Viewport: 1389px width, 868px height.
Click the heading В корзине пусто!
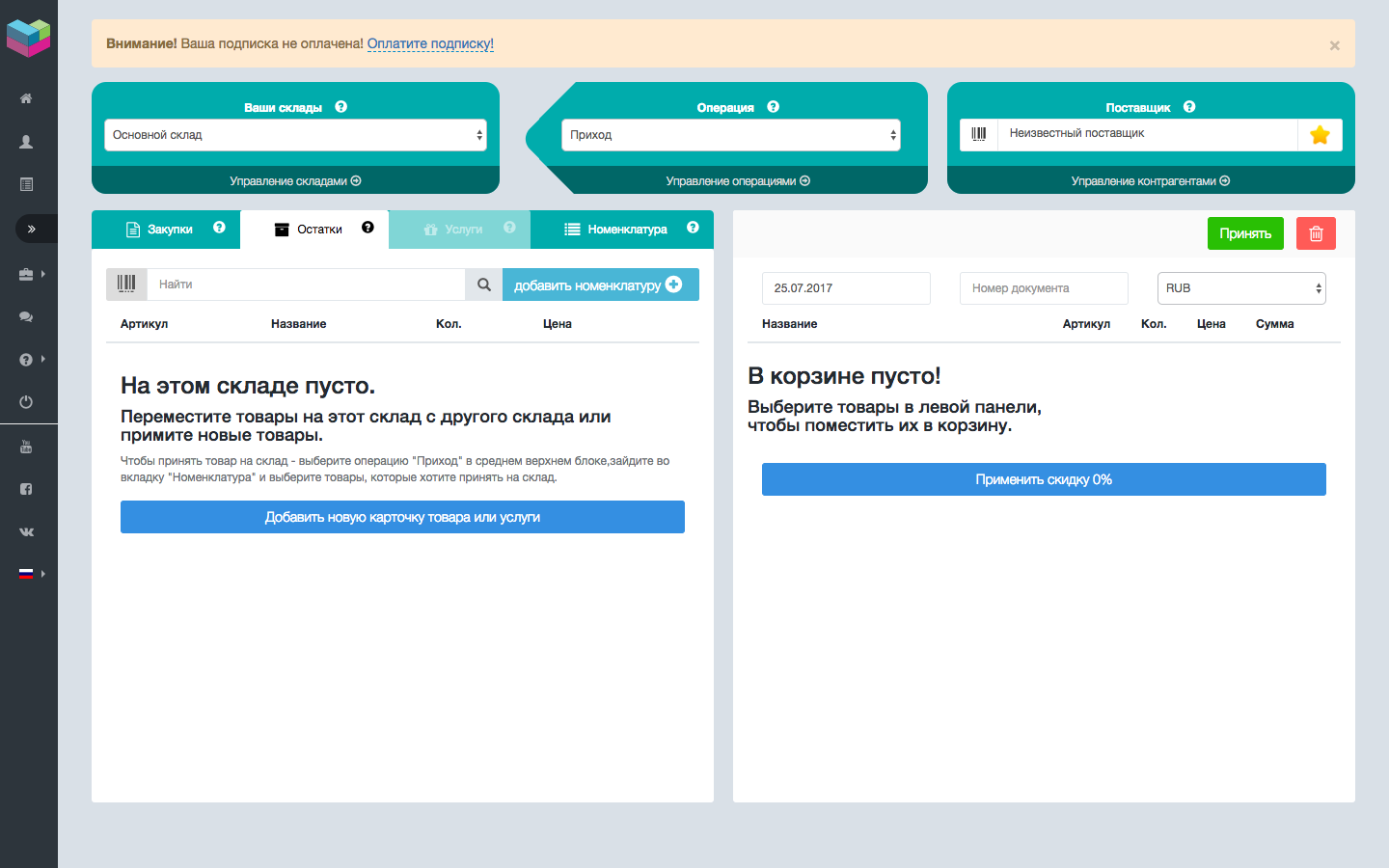coord(844,376)
